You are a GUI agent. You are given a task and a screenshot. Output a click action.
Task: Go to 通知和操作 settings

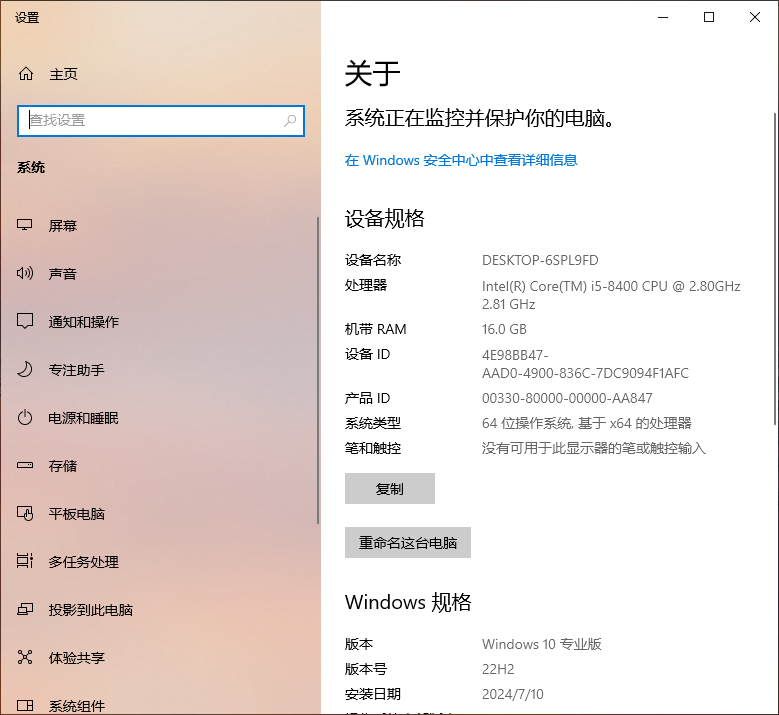[159, 321]
